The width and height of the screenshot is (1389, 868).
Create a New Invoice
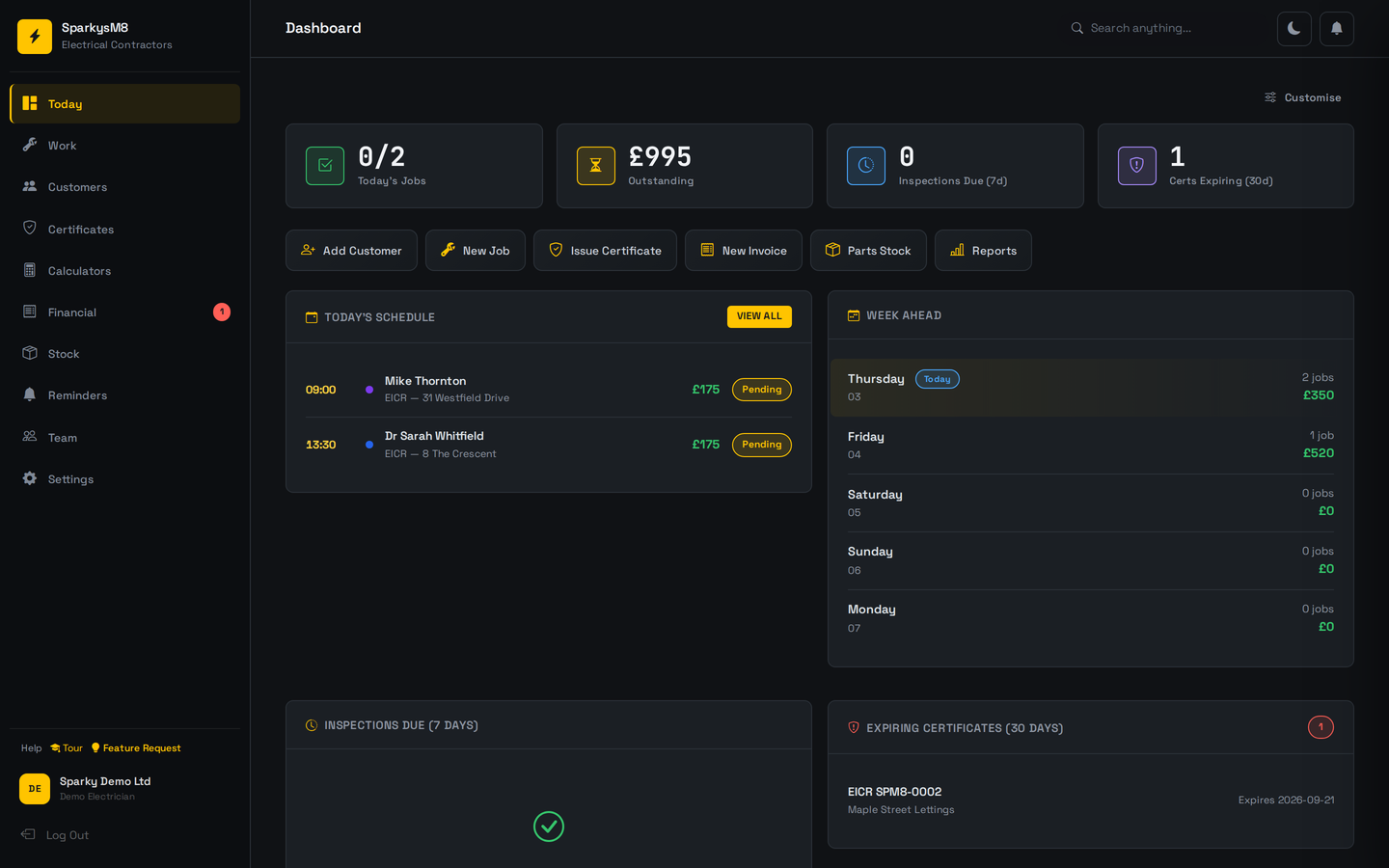744,251
